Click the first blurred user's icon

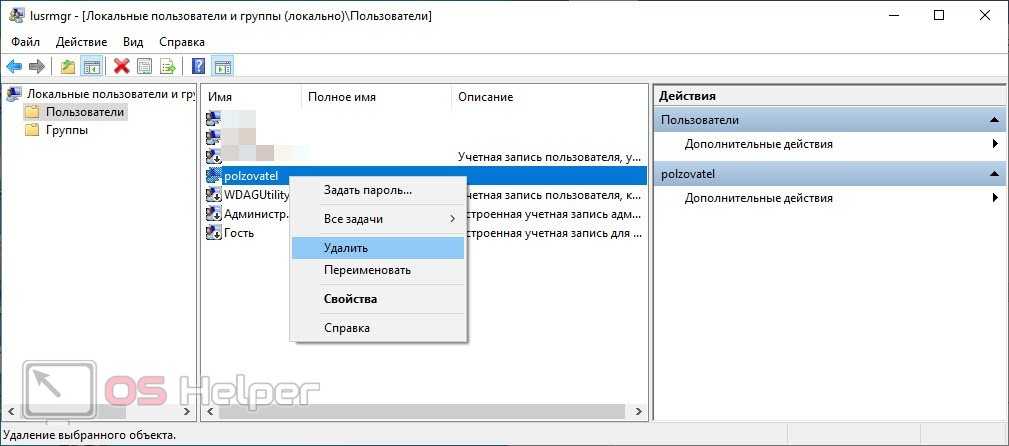tap(214, 118)
